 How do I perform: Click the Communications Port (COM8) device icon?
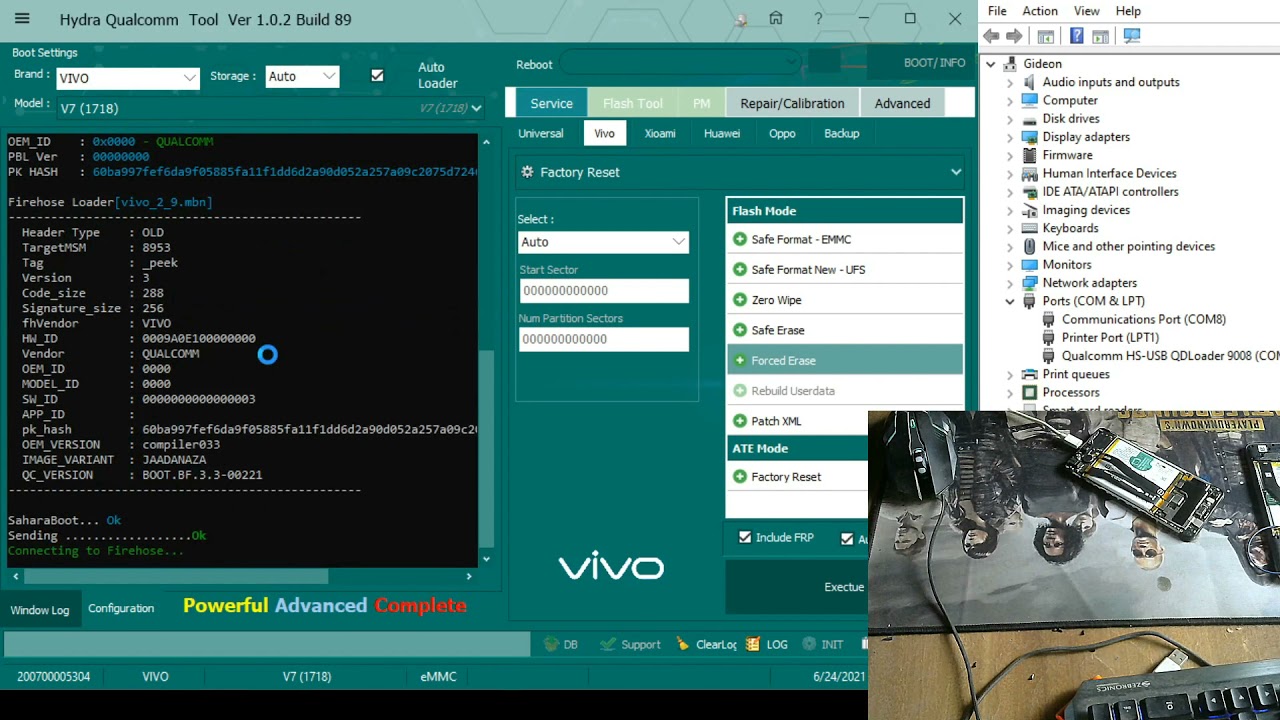tap(1048, 319)
